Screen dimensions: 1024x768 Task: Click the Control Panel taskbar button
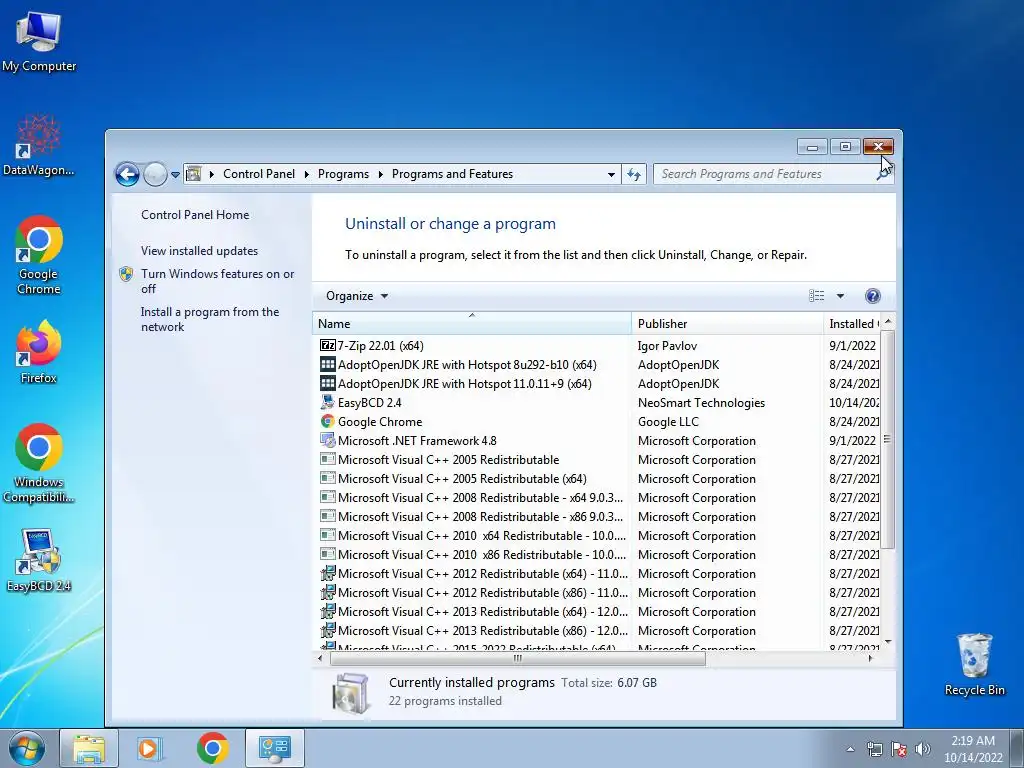pos(274,748)
